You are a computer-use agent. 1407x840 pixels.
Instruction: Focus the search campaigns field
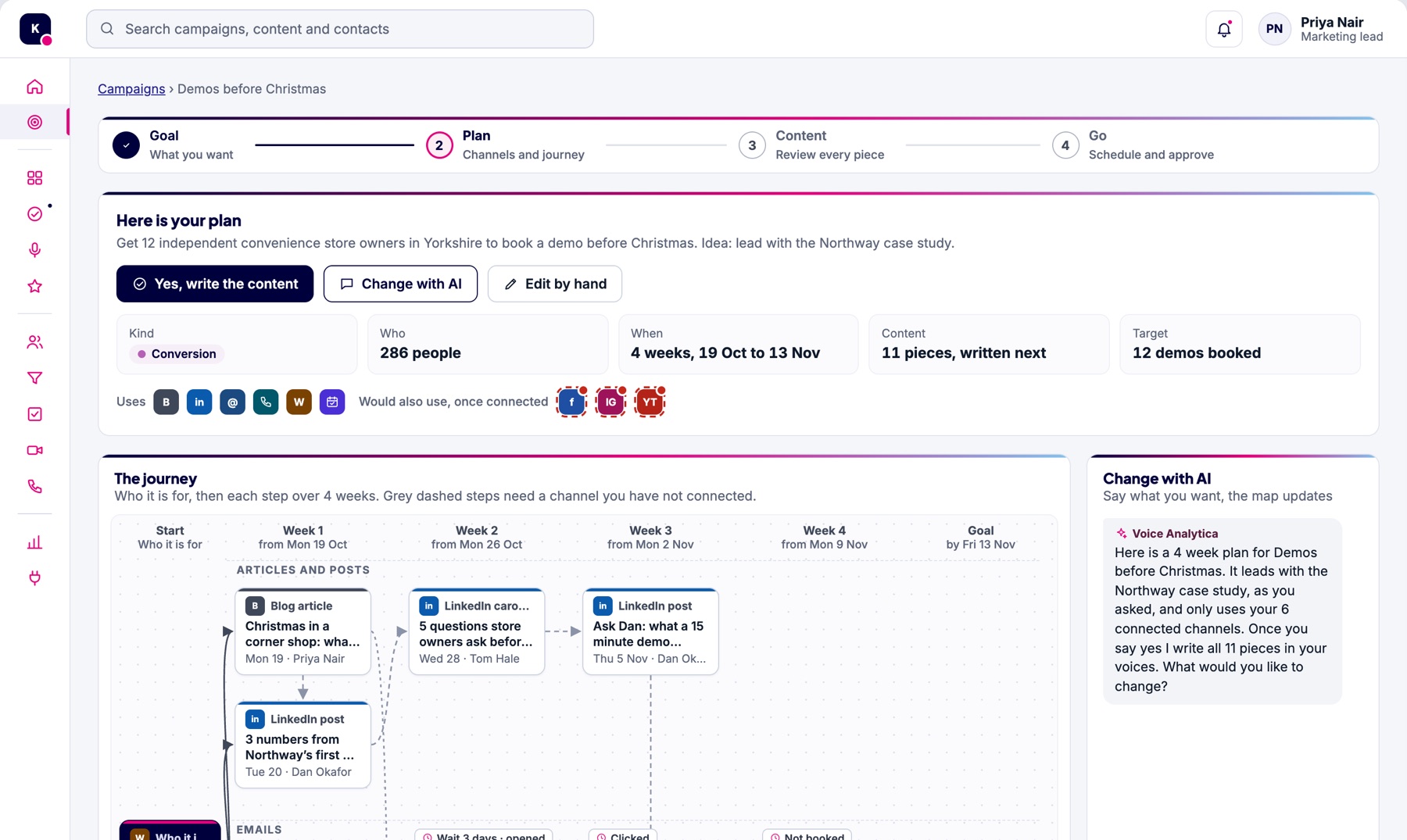(x=340, y=29)
